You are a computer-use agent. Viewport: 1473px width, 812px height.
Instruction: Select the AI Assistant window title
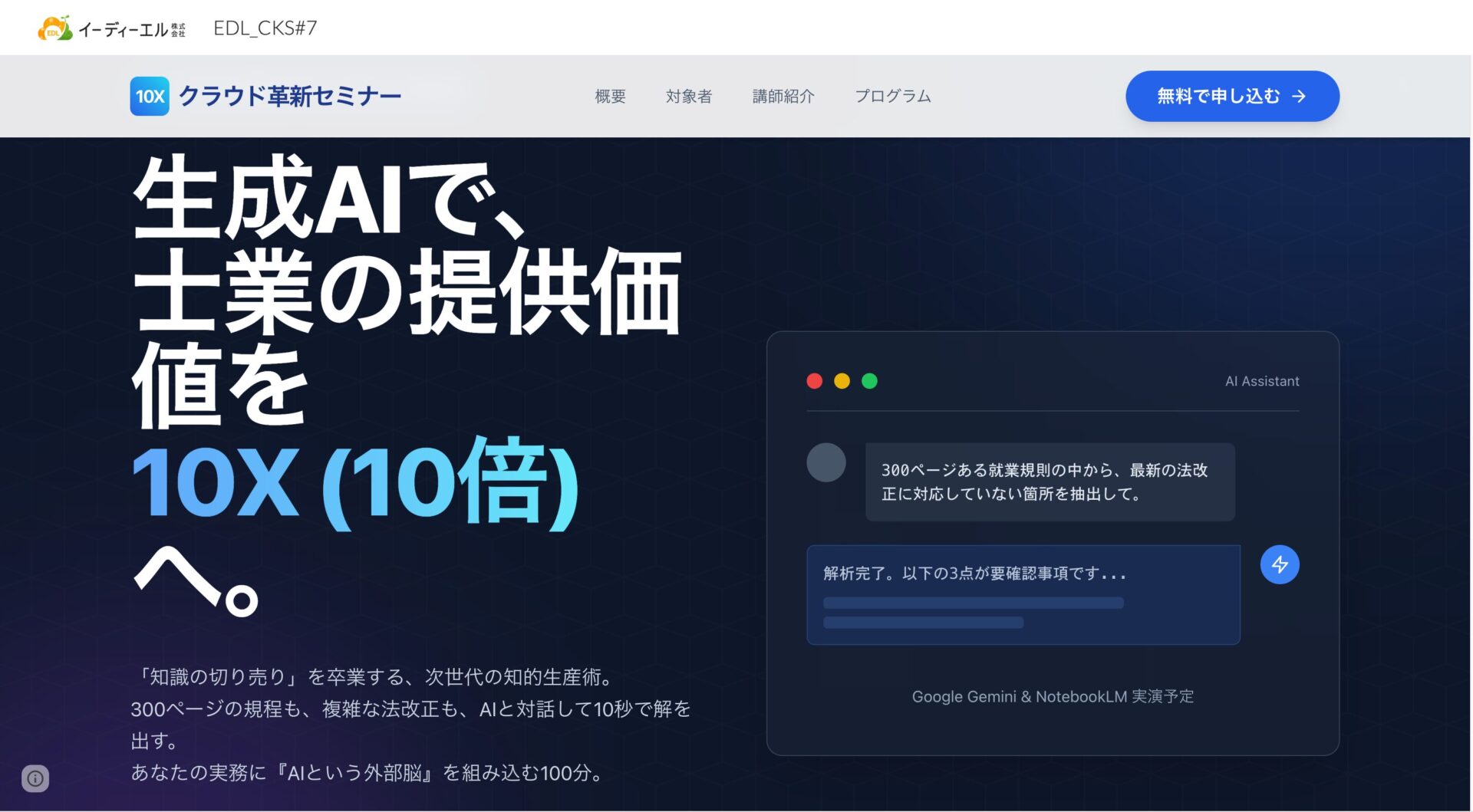1262,380
